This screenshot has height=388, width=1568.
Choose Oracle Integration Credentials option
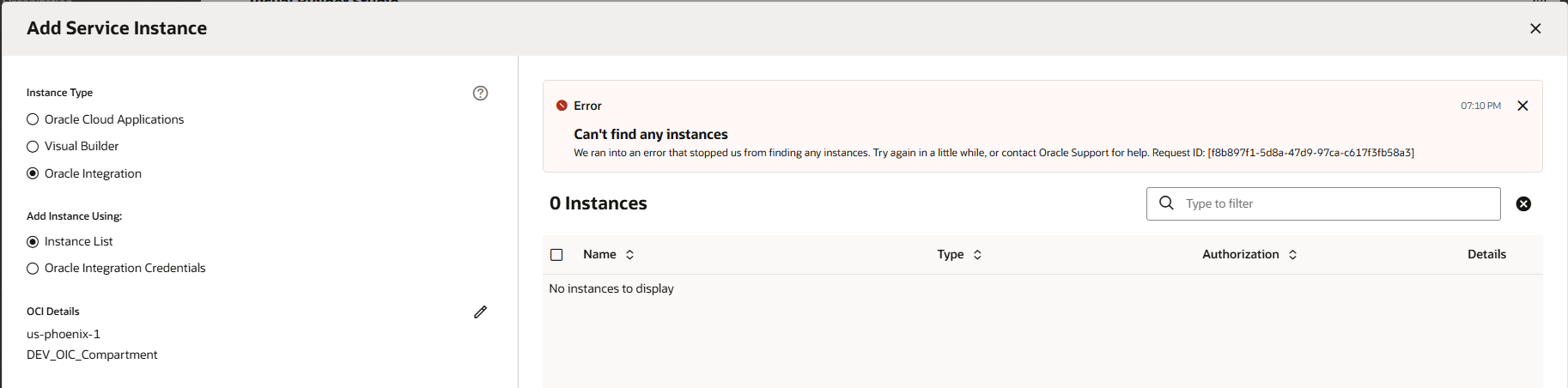click(x=33, y=268)
